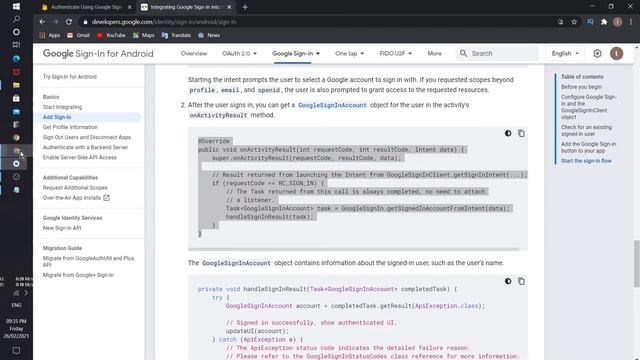Switch to Authenticate Using Google Sign tab

[86, 7]
